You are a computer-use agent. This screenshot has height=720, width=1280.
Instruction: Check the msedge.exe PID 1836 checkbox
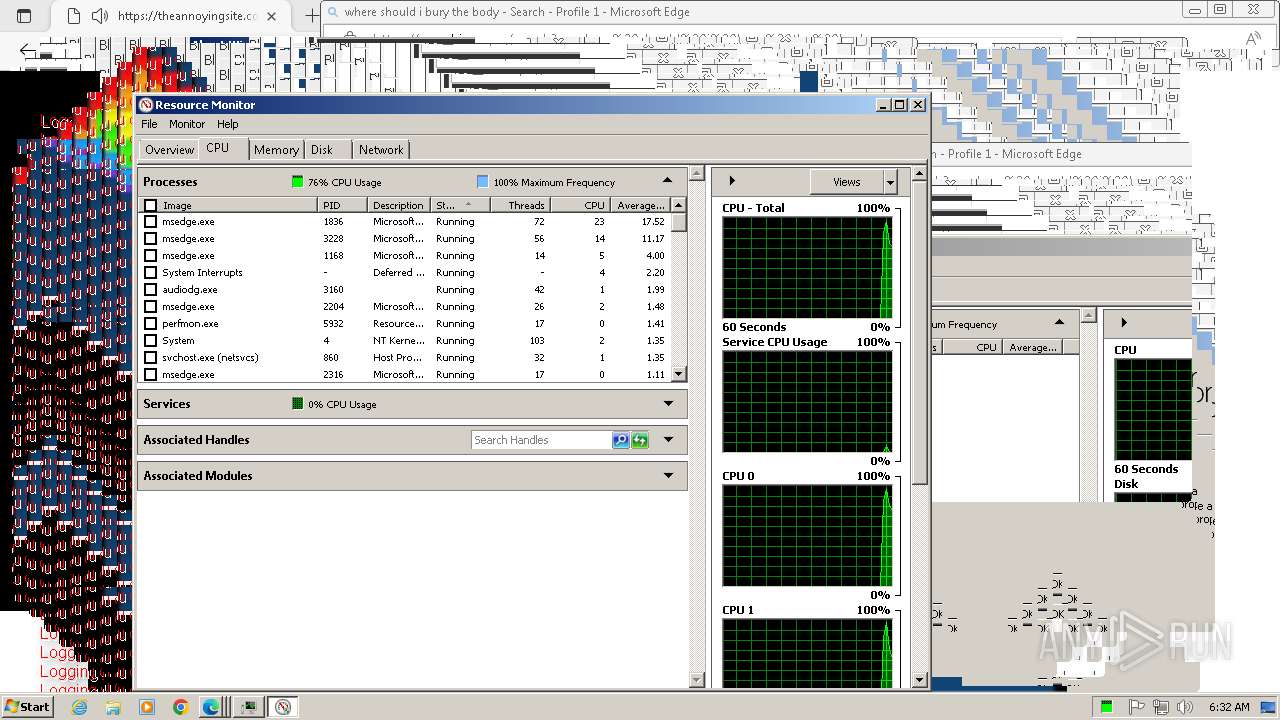tap(150, 222)
